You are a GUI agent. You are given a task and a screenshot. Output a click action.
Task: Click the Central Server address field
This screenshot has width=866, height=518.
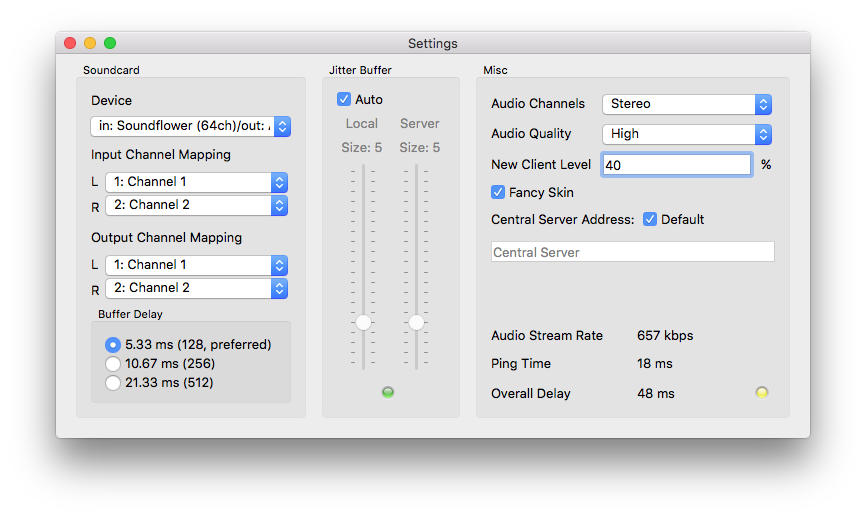coord(632,252)
